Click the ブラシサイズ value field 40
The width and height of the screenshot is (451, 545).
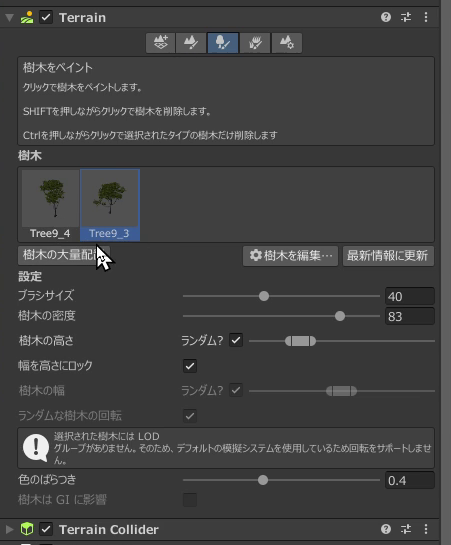point(410,296)
